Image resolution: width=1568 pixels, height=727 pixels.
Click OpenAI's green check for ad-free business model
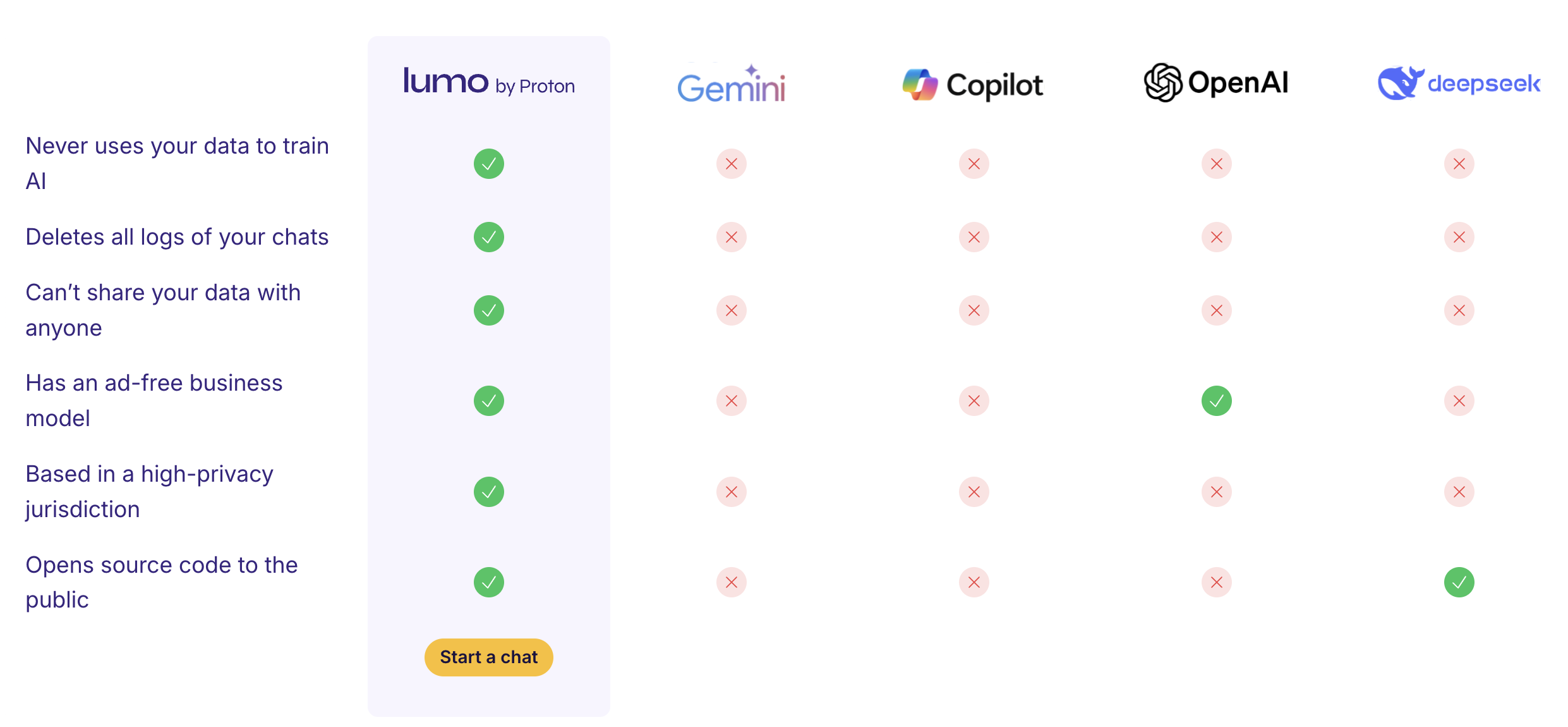click(x=1217, y=401)
